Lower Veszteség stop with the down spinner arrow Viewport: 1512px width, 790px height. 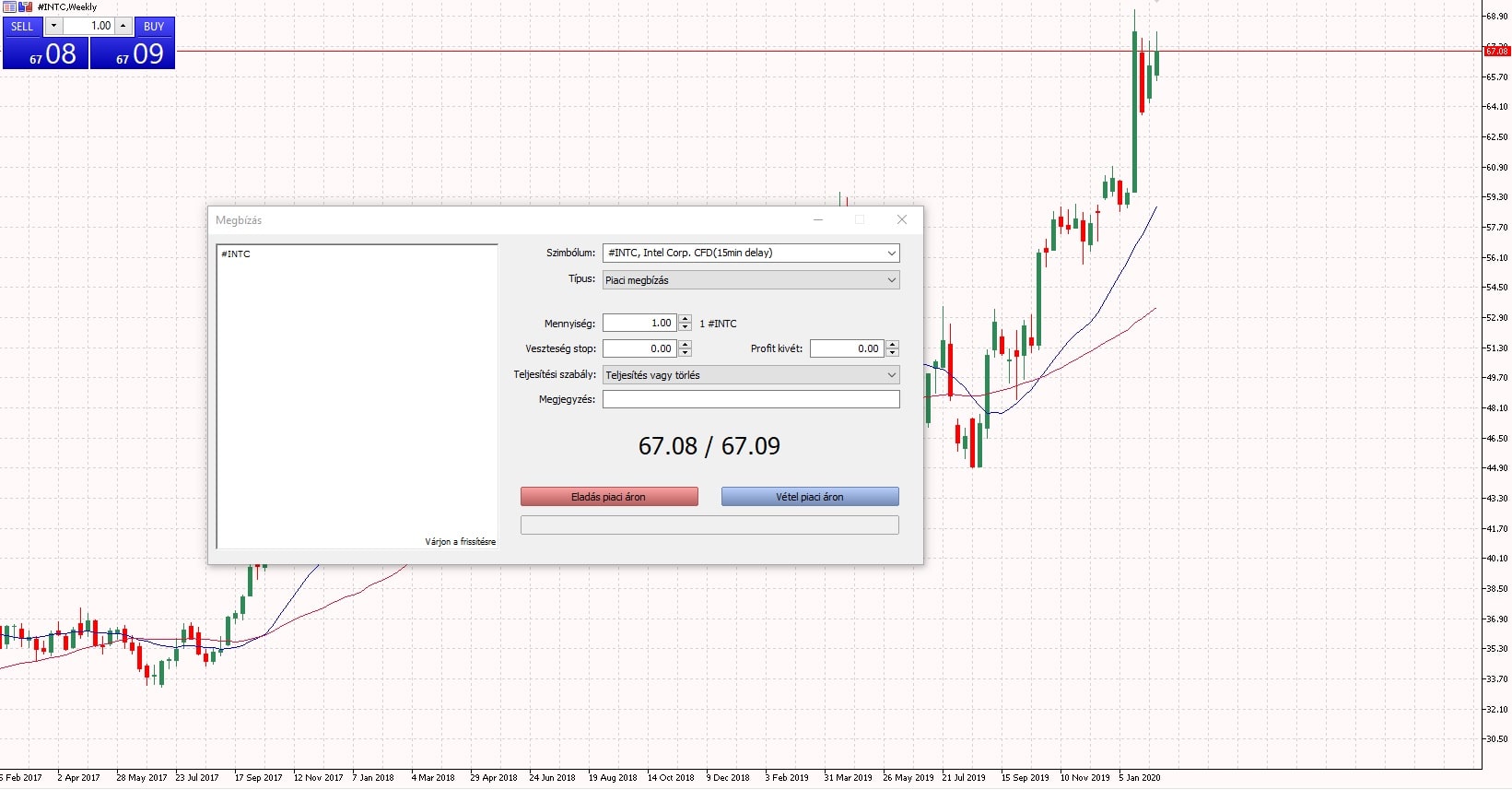click(x=685, y=353)
